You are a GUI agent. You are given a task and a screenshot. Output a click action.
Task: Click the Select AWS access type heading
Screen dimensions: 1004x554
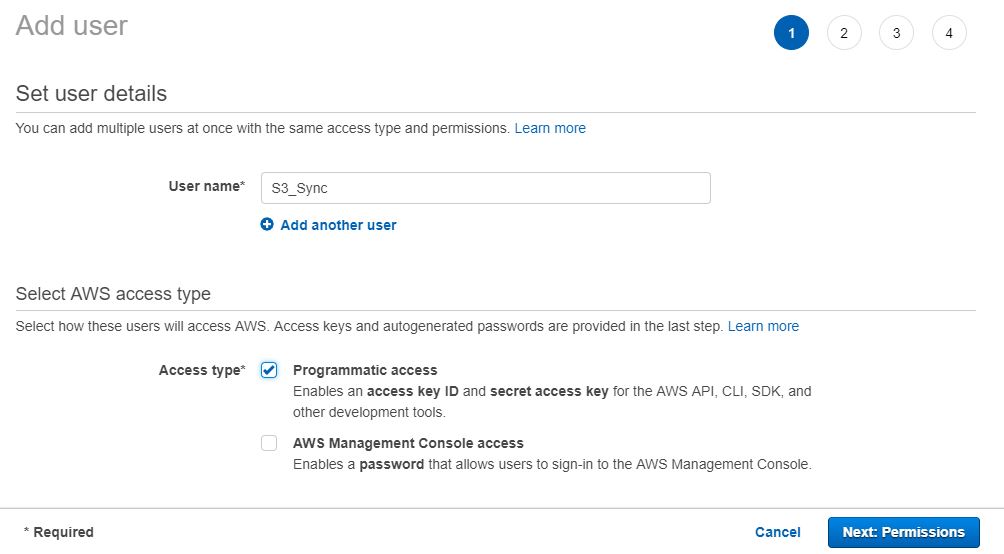(x=113, y=293)
